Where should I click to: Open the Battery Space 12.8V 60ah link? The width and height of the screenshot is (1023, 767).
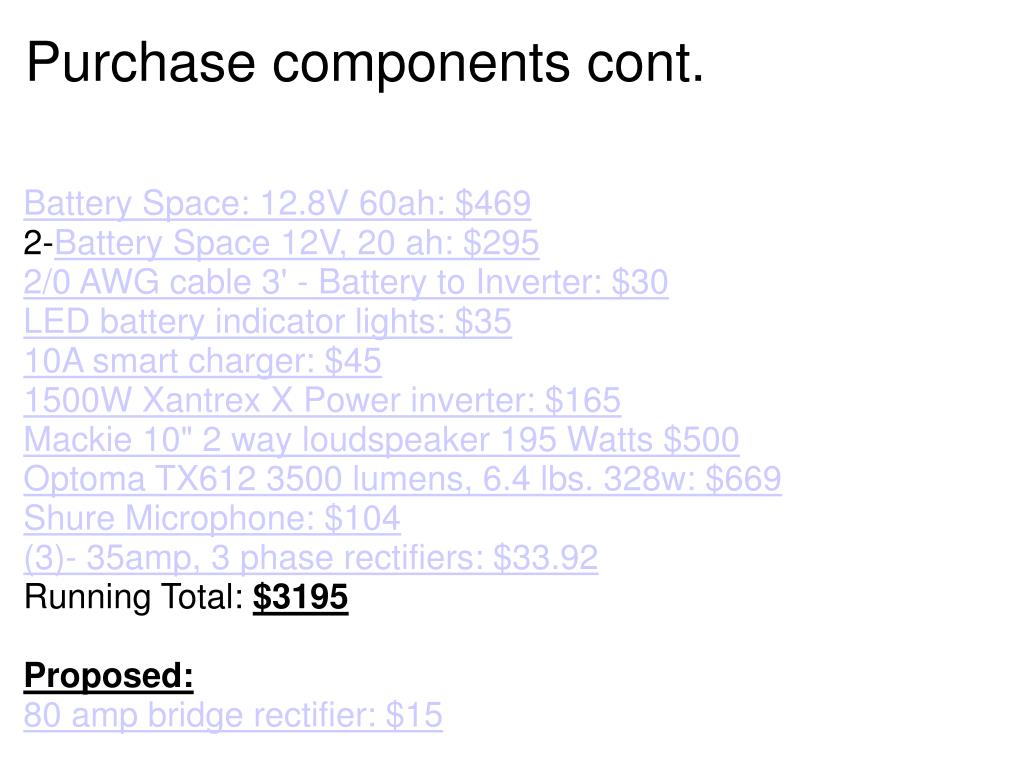[277, 203]
